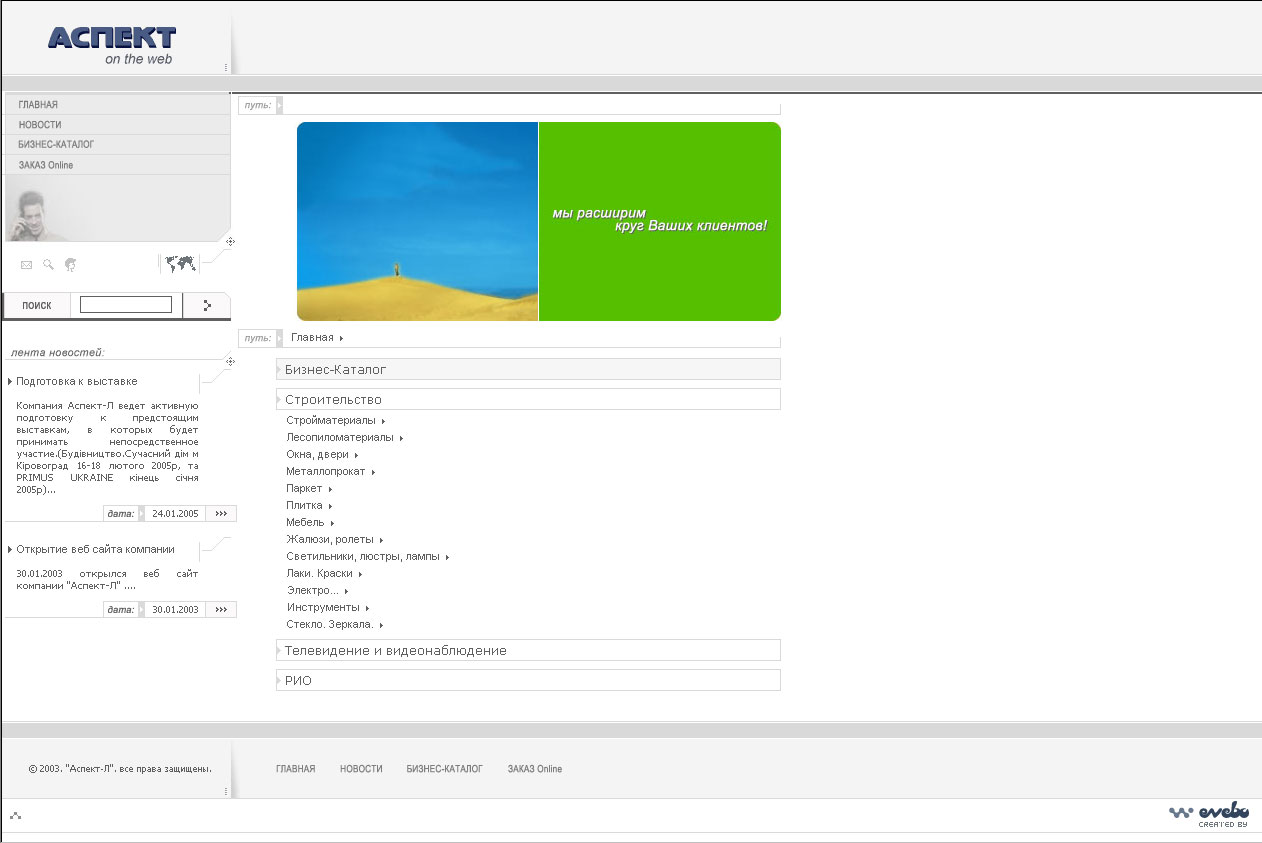Click the лента новостей heading

[57, 352]
